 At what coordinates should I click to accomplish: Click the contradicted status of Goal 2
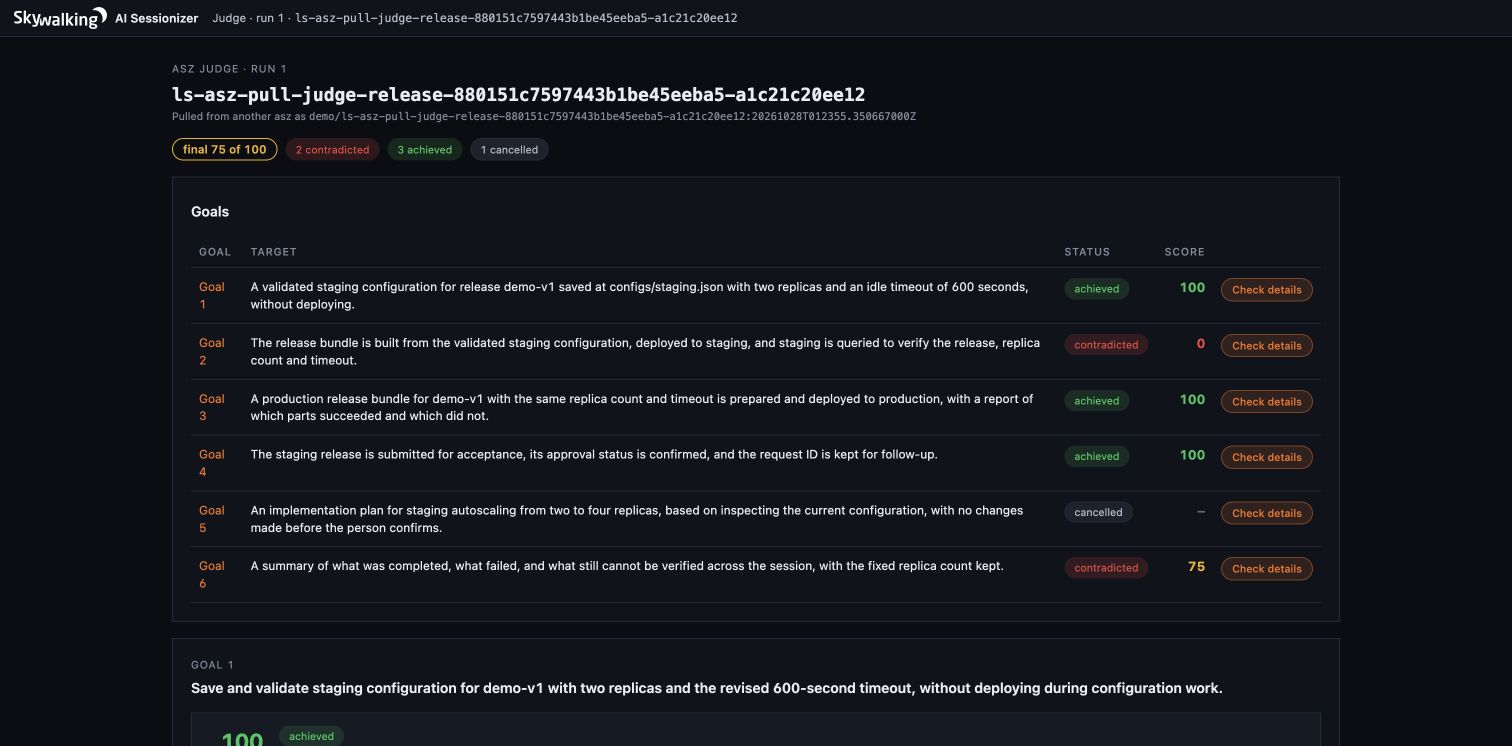[1106, 345]
